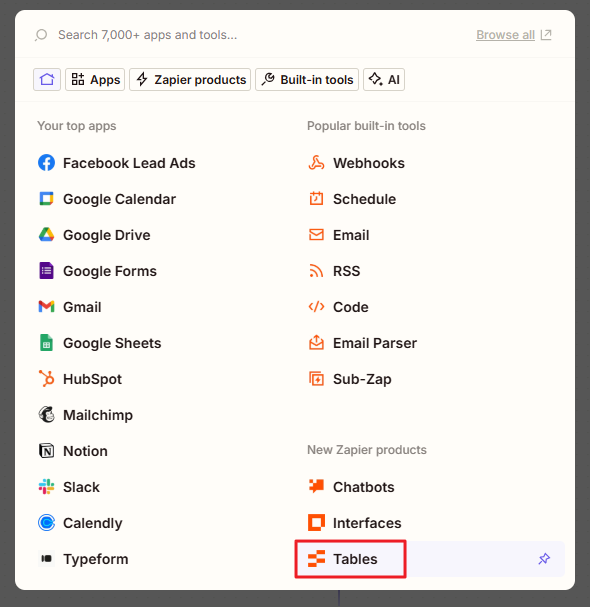Click the Chatbots product icon

(x=316, y=487)
